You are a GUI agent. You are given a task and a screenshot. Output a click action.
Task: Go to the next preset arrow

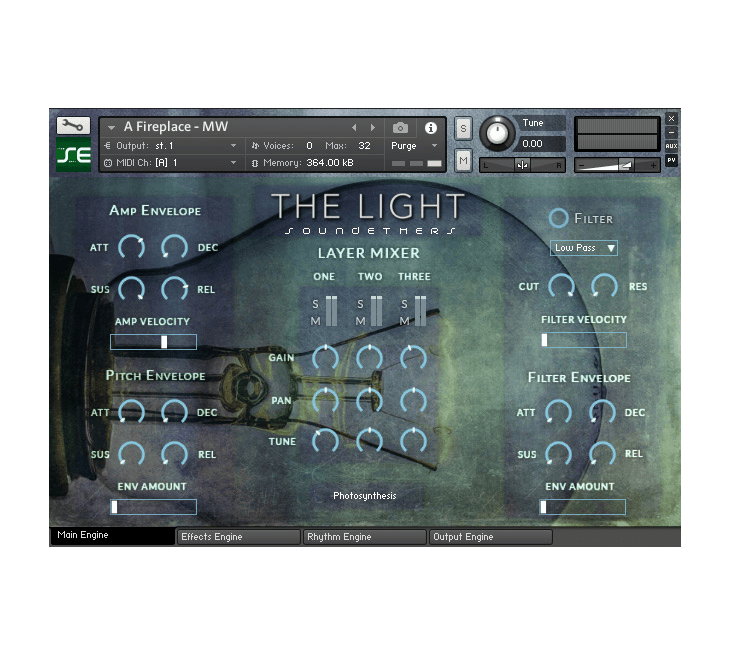pyautogui.click(x=372, y=127)
